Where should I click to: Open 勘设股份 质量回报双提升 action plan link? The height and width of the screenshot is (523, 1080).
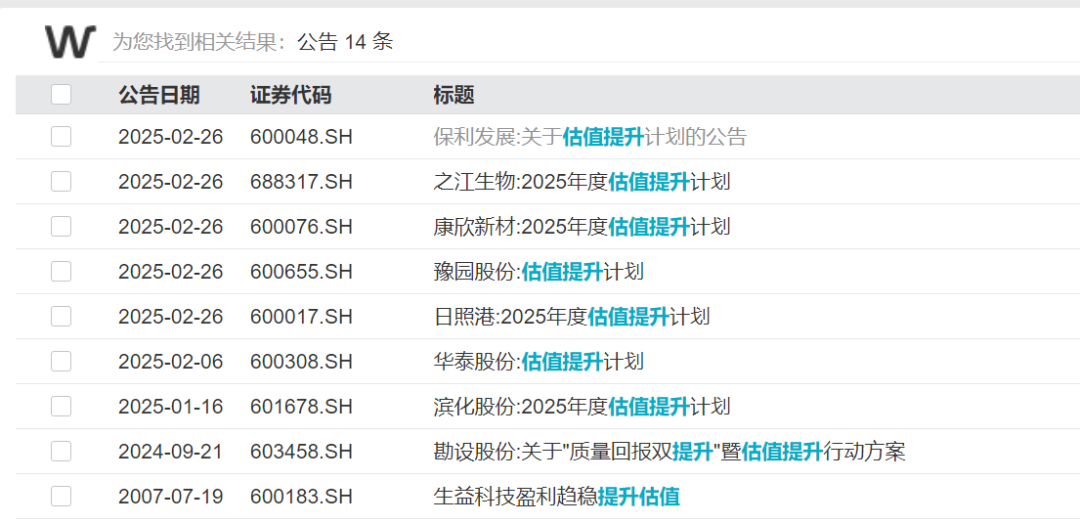click(669, 452)
